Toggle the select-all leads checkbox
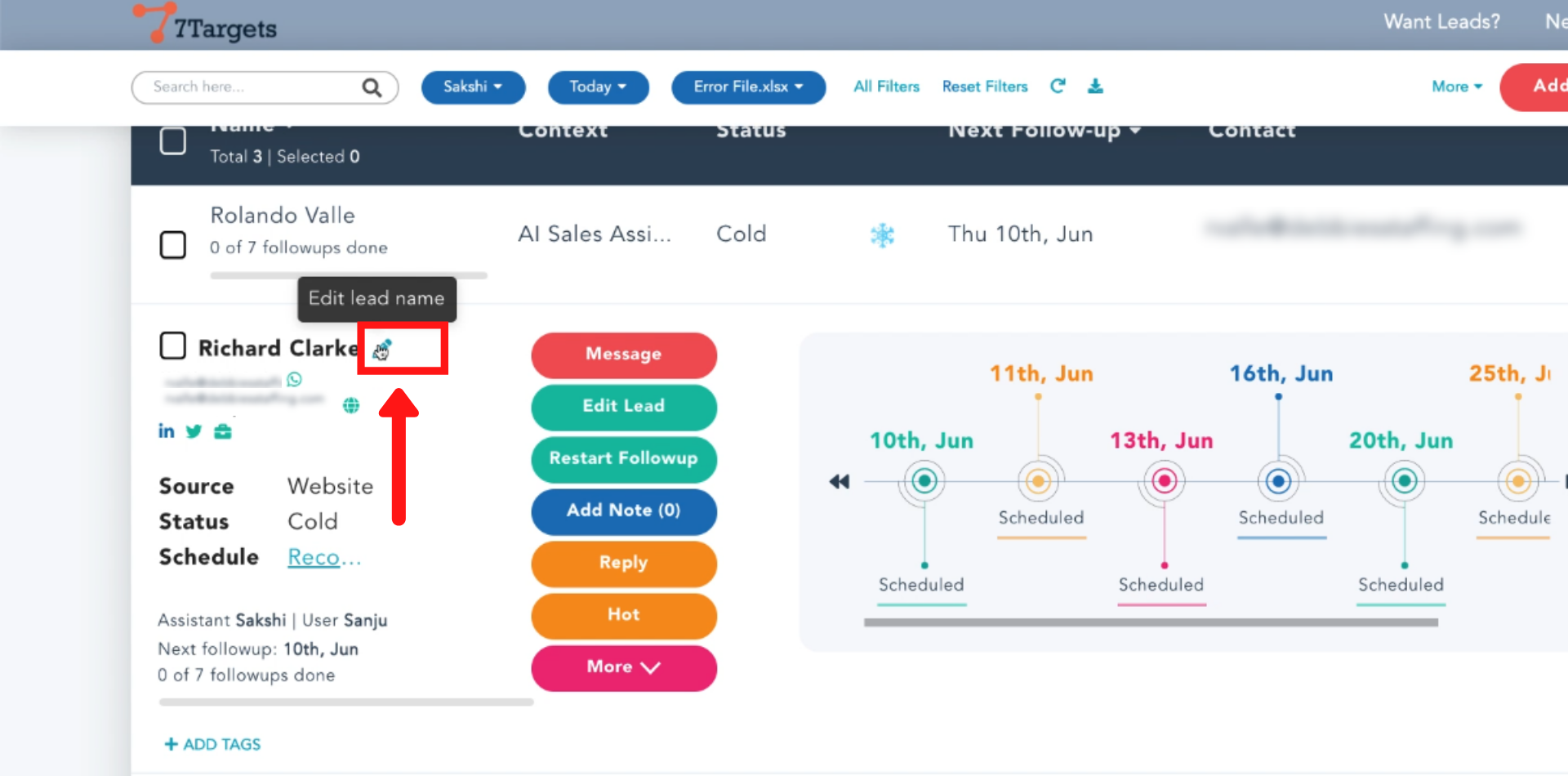The height and width of the screenshot is (776, 1568). click(172, 141)
